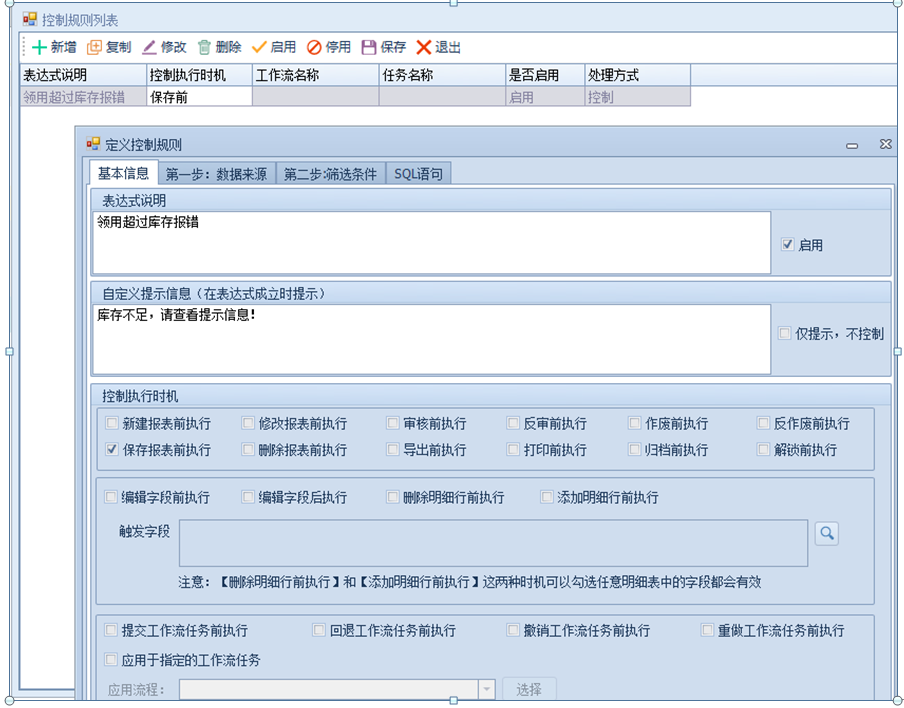Click the 复制 (Copy) toolbar icon
The width and height of the screenshot is (904, 708).
[x=95, y=47]
